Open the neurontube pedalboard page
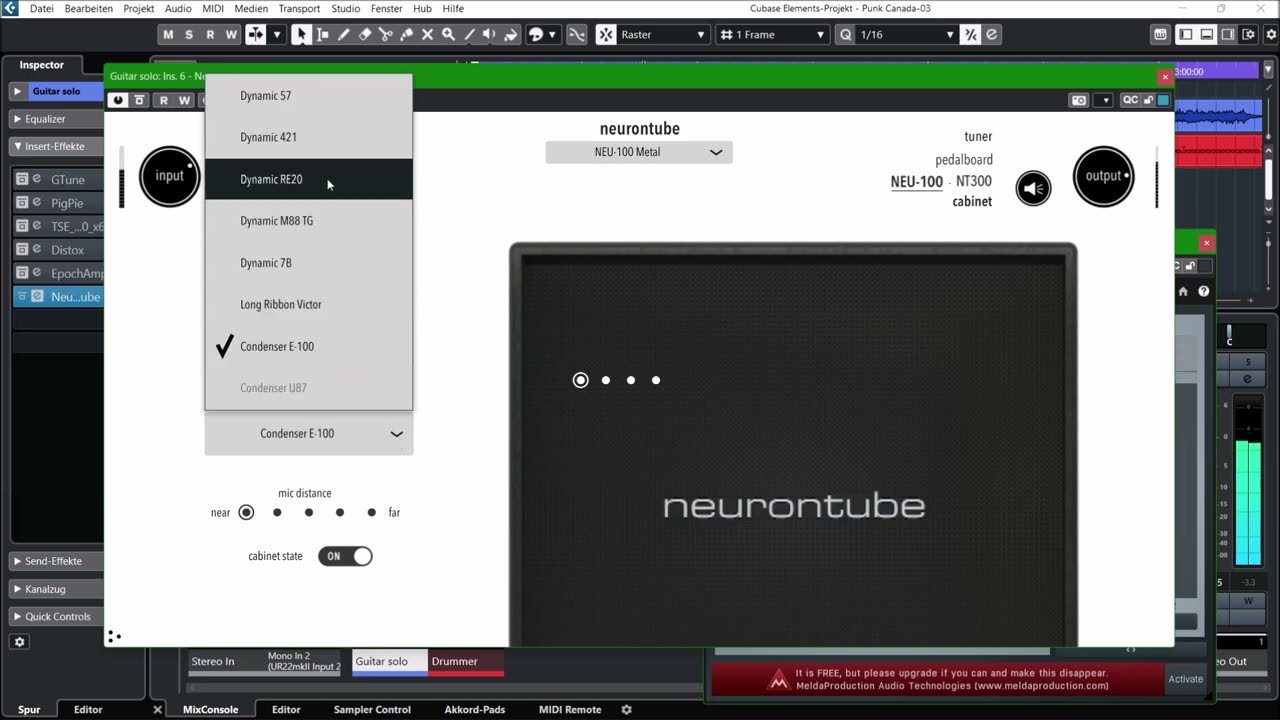 964,159
